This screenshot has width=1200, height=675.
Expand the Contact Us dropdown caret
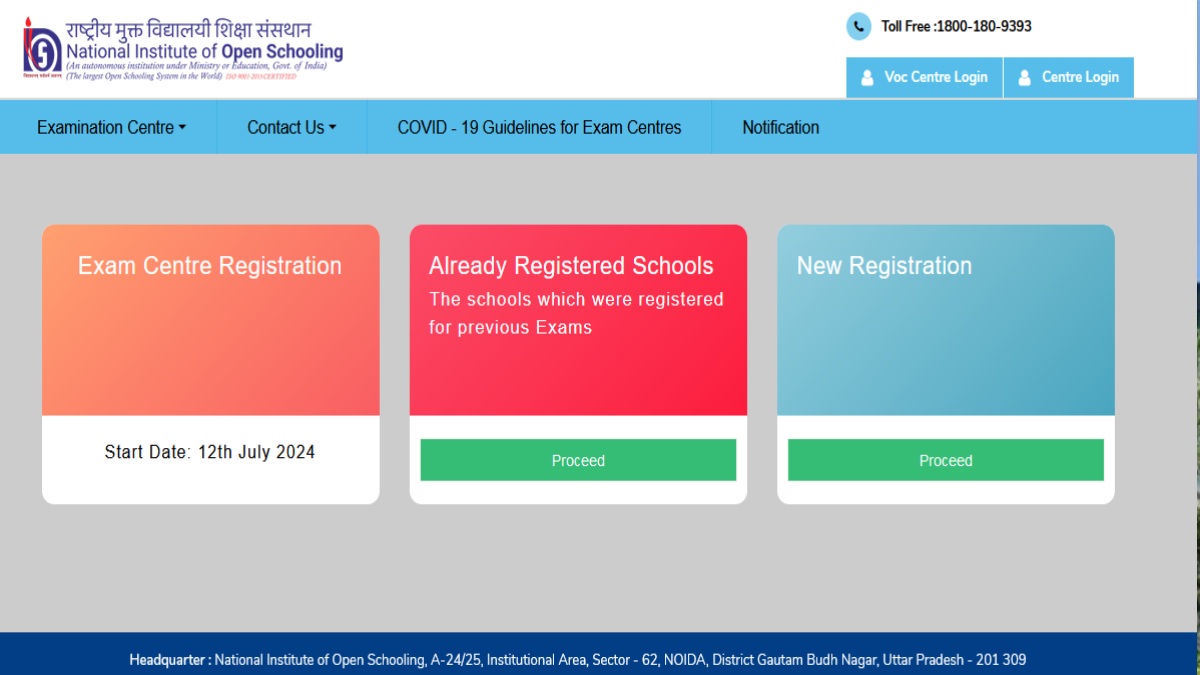(332, 128)
